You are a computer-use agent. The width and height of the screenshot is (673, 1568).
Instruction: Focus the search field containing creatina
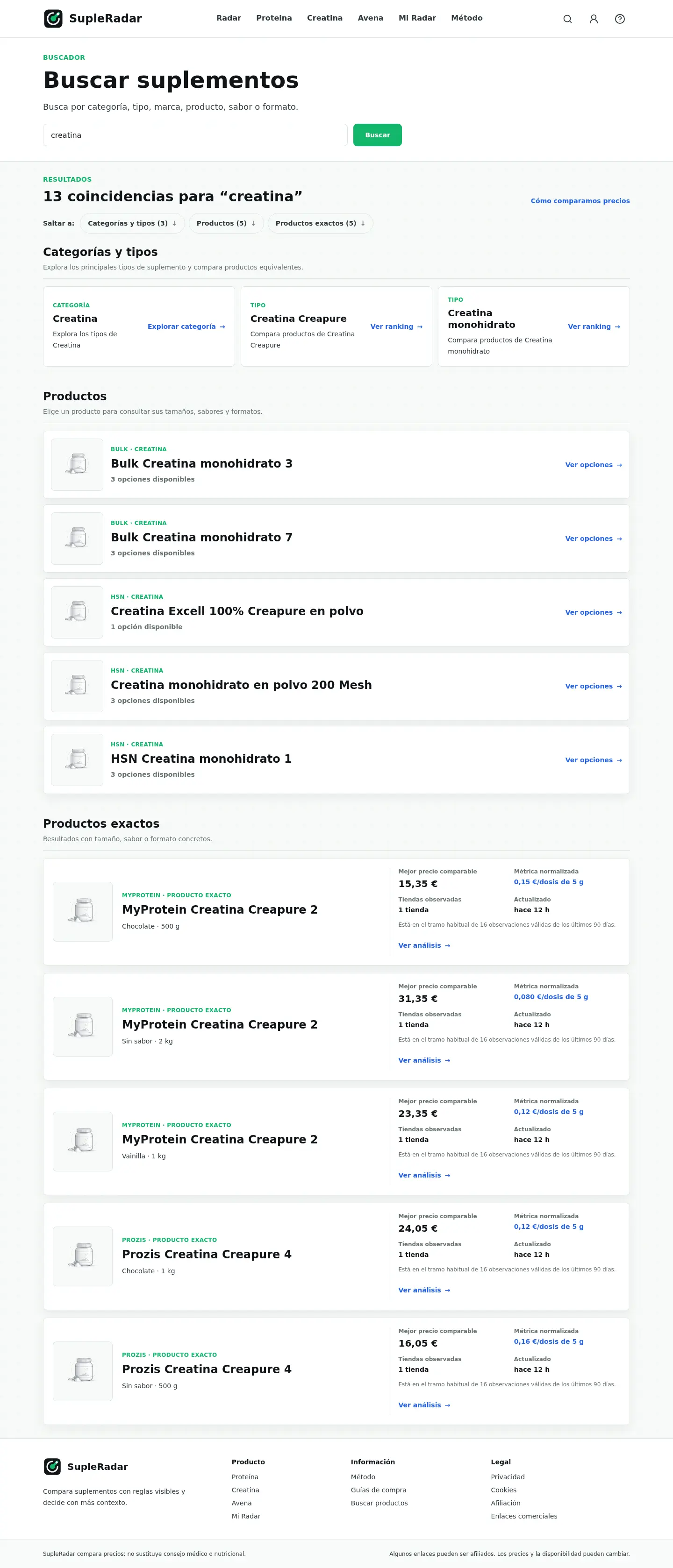tap(195, 135)
